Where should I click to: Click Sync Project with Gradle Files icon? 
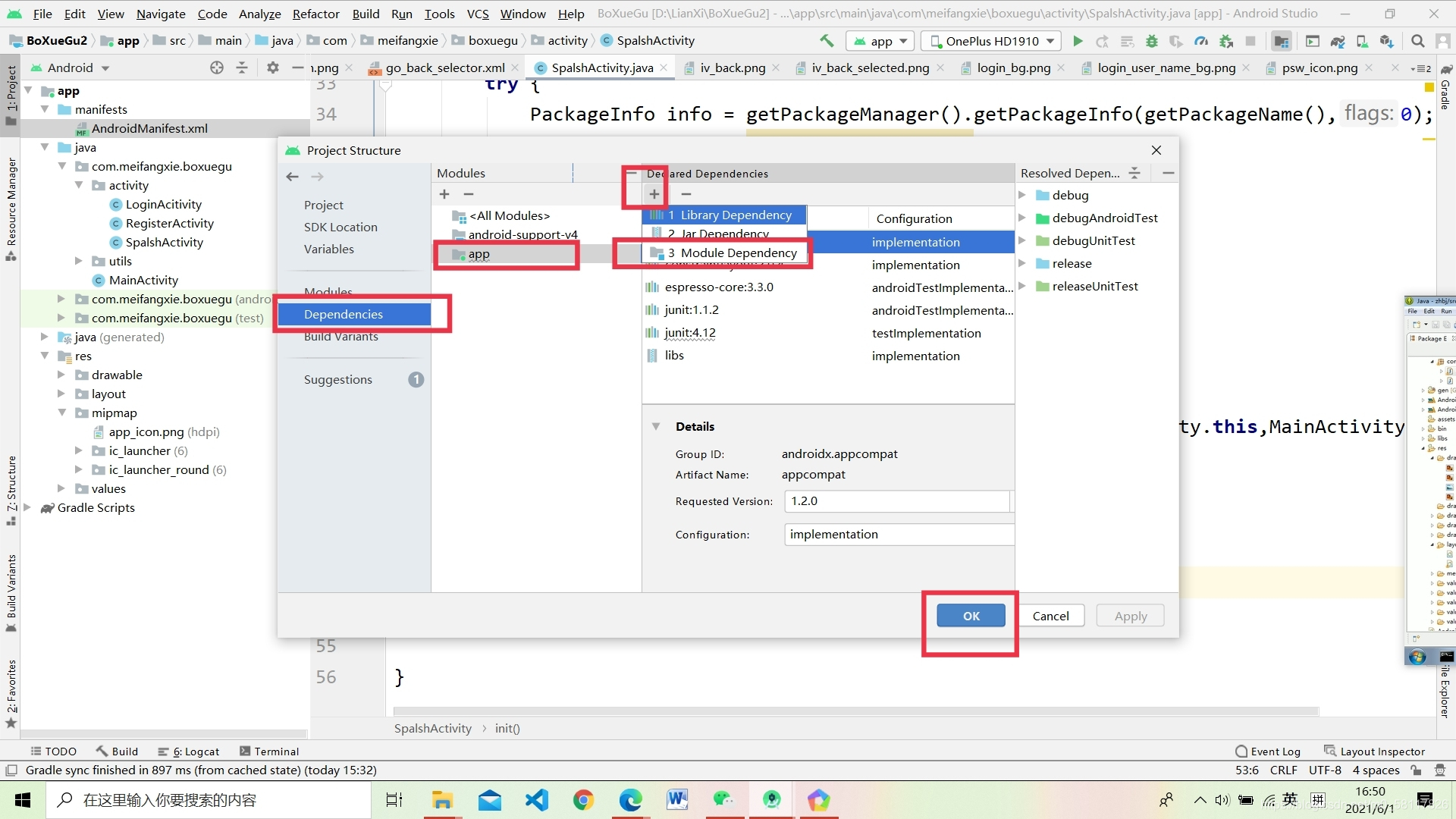pos(1338,41)
